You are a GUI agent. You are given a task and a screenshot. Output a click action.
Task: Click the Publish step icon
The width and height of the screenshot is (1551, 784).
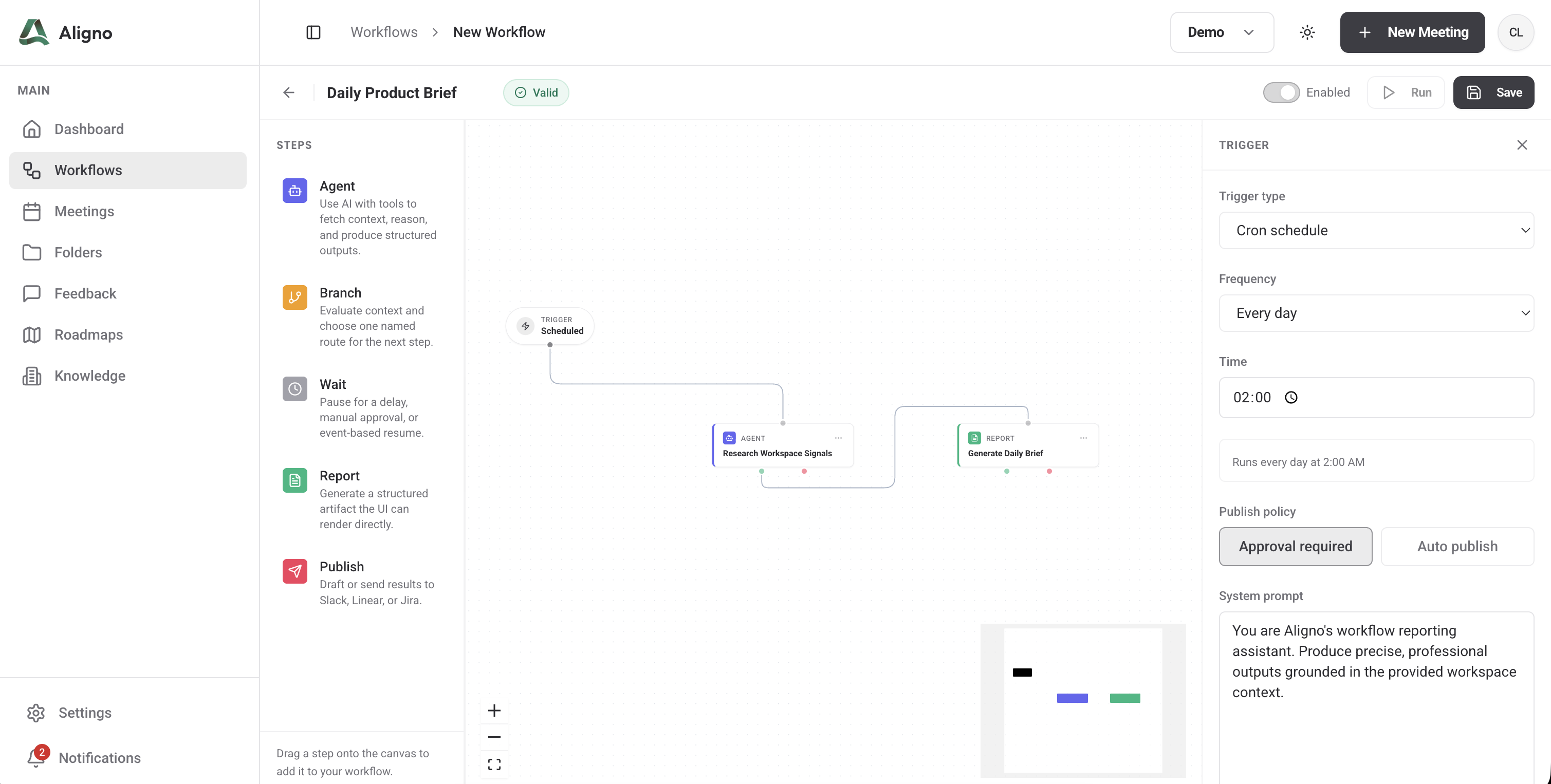pyautogui.click(x=294, y=571)
